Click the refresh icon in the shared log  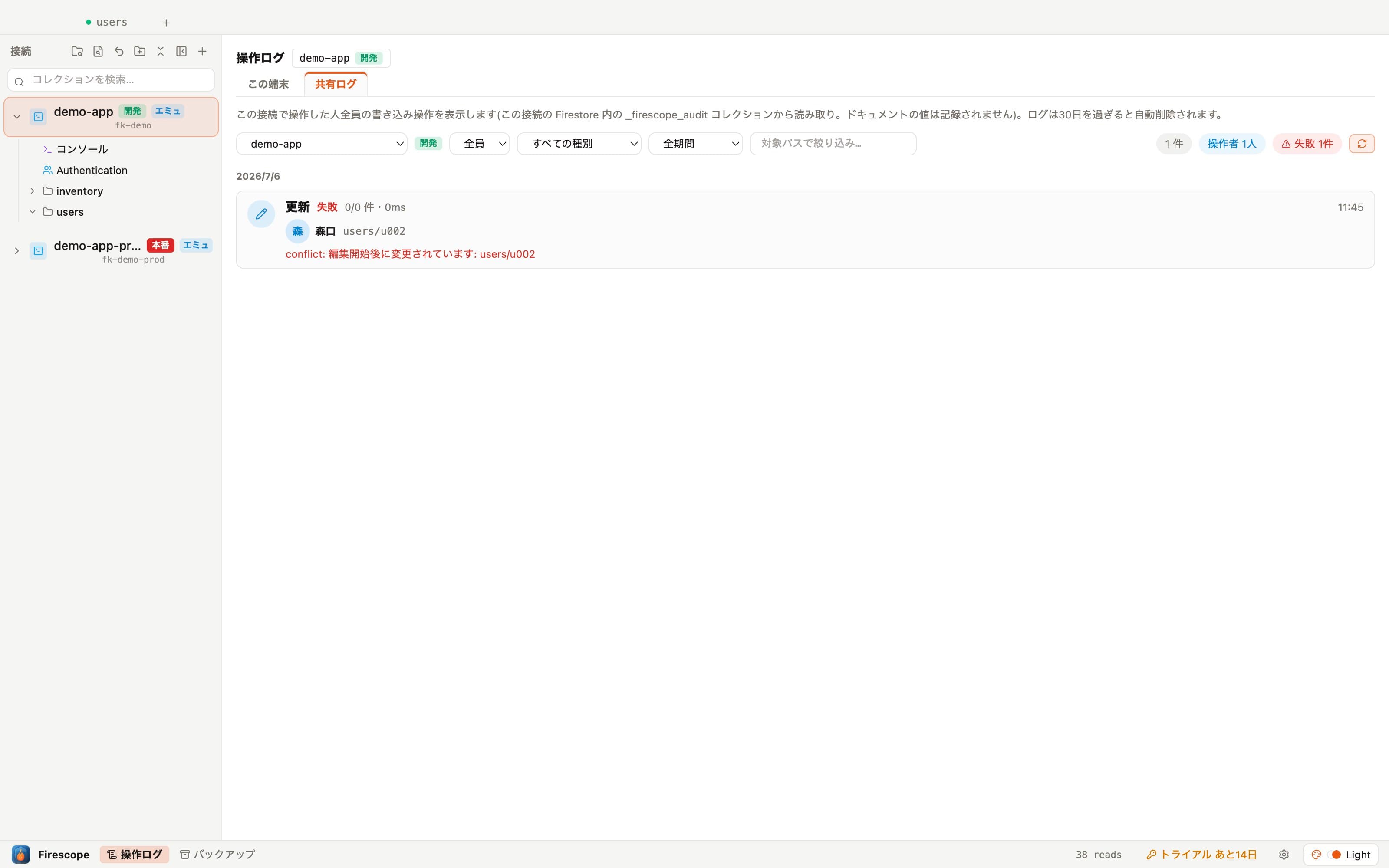tap(1362, 144)
